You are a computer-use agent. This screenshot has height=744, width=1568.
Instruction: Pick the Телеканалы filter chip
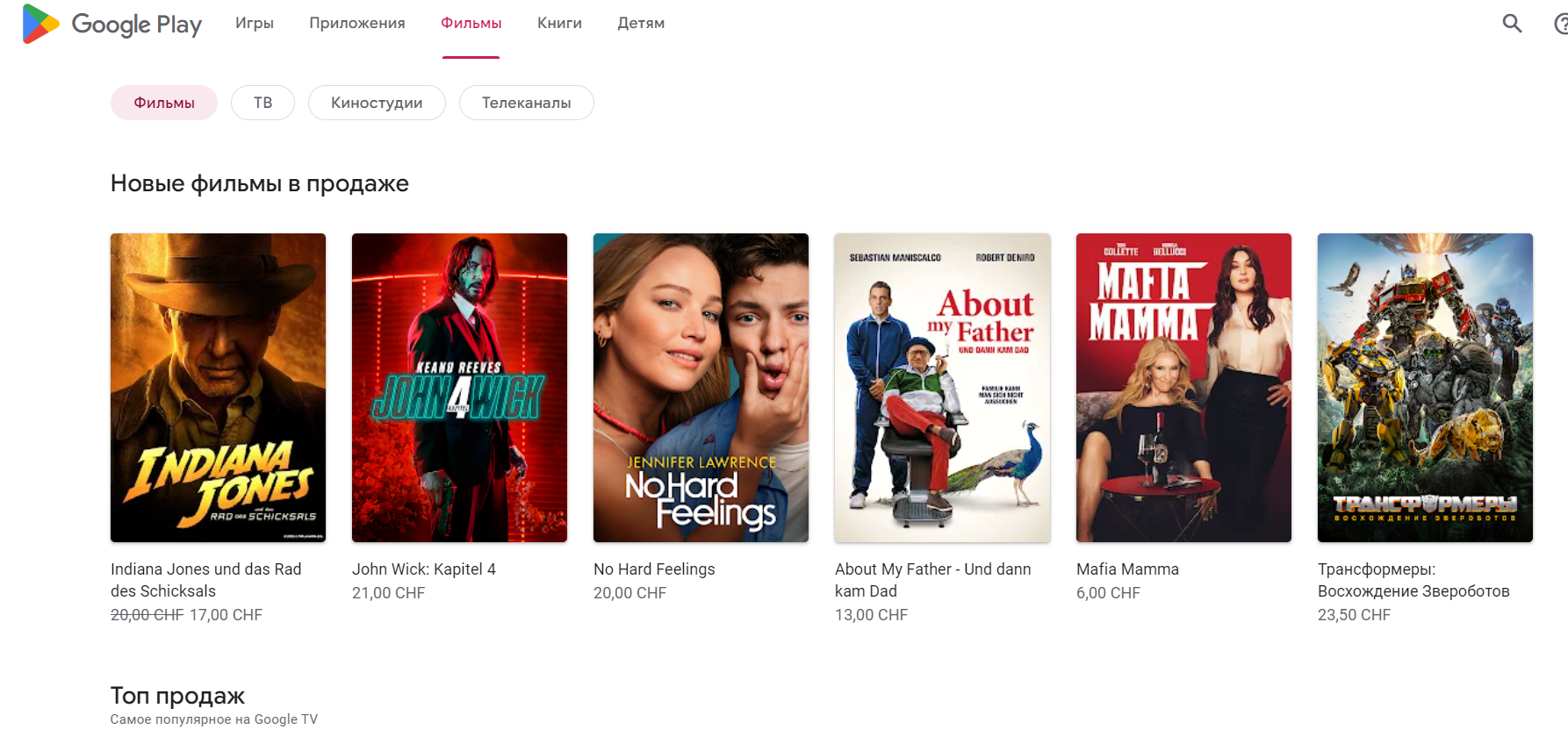527,103
